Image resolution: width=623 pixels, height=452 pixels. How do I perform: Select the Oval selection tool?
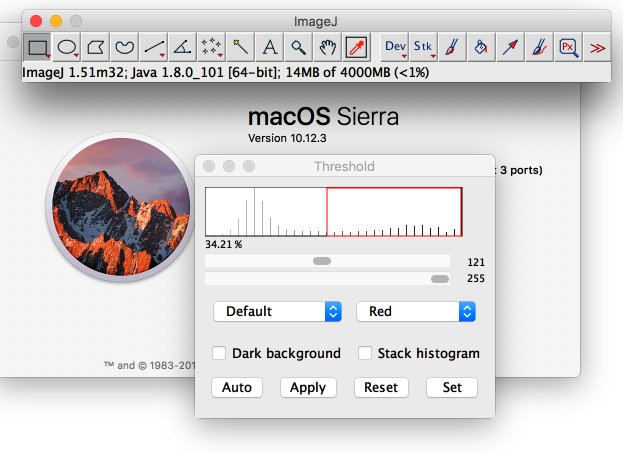67,47
